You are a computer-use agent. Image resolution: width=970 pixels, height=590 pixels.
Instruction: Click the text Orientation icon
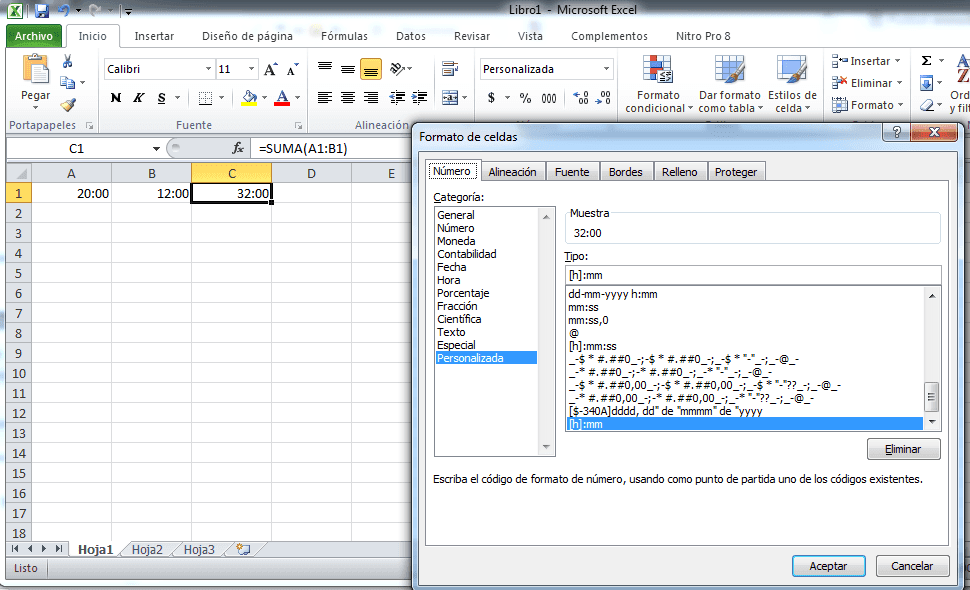pyautogui.click(x=398, y=68)
